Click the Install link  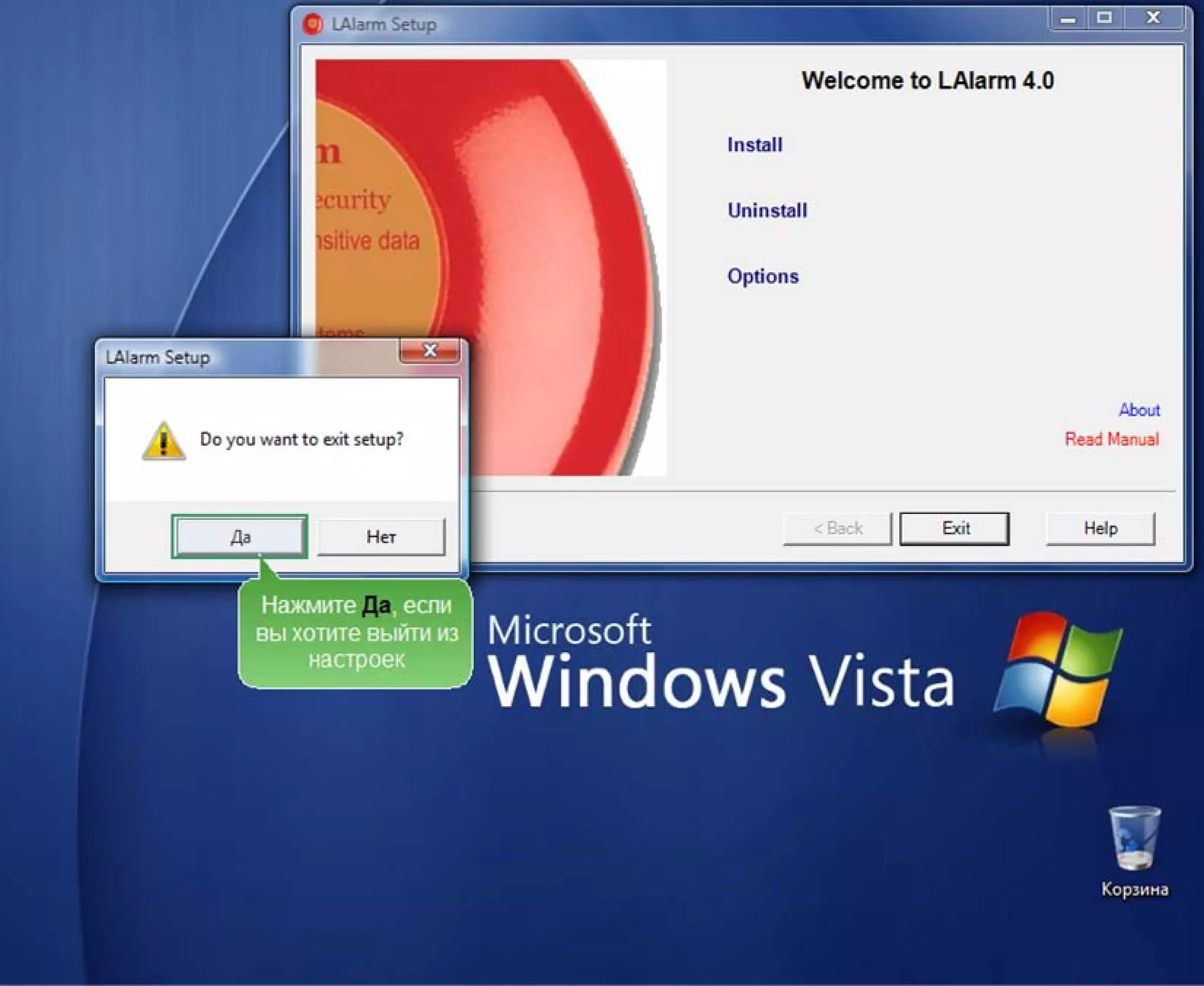point(754,145)
